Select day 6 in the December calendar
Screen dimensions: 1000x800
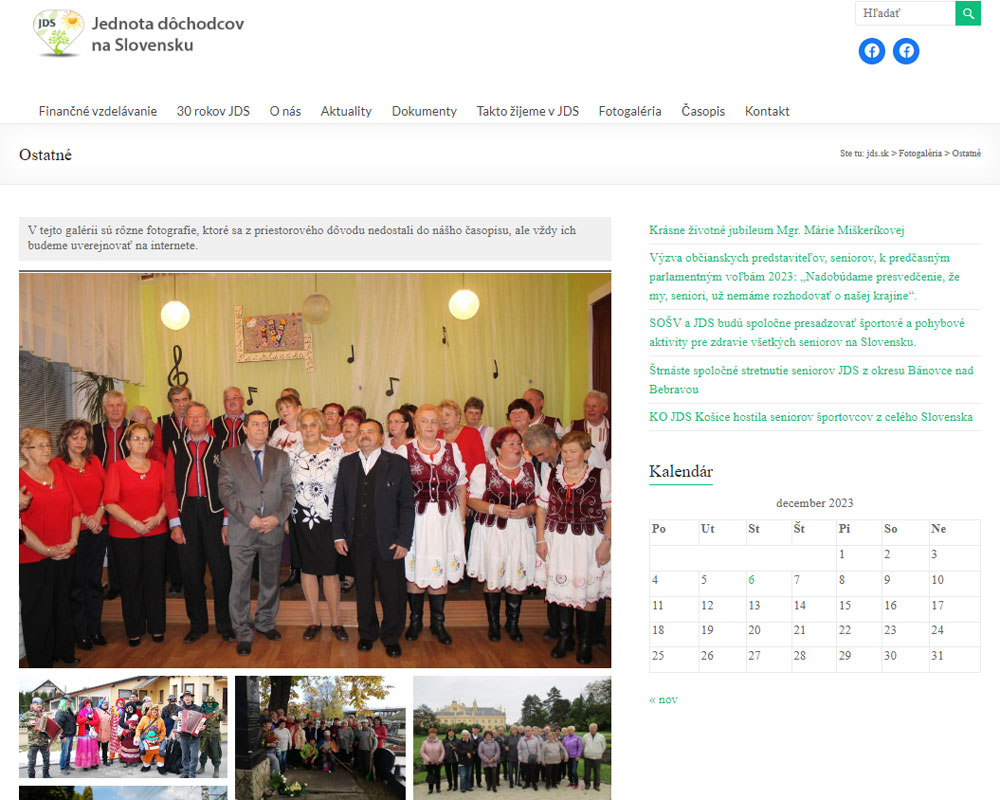pyautogui.click(x=751, y=580)
